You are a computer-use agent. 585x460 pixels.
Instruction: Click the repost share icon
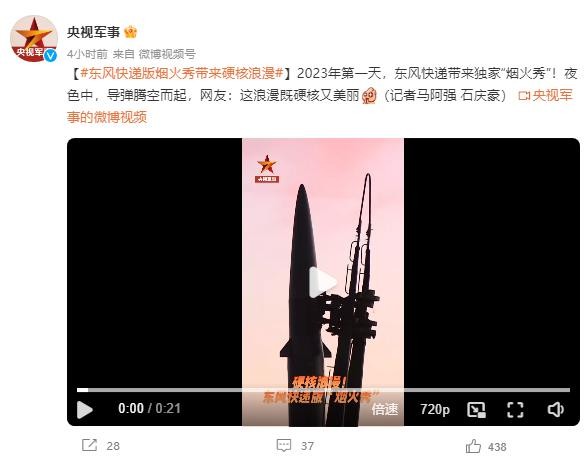pyautogui.click(x=89, y=445)
